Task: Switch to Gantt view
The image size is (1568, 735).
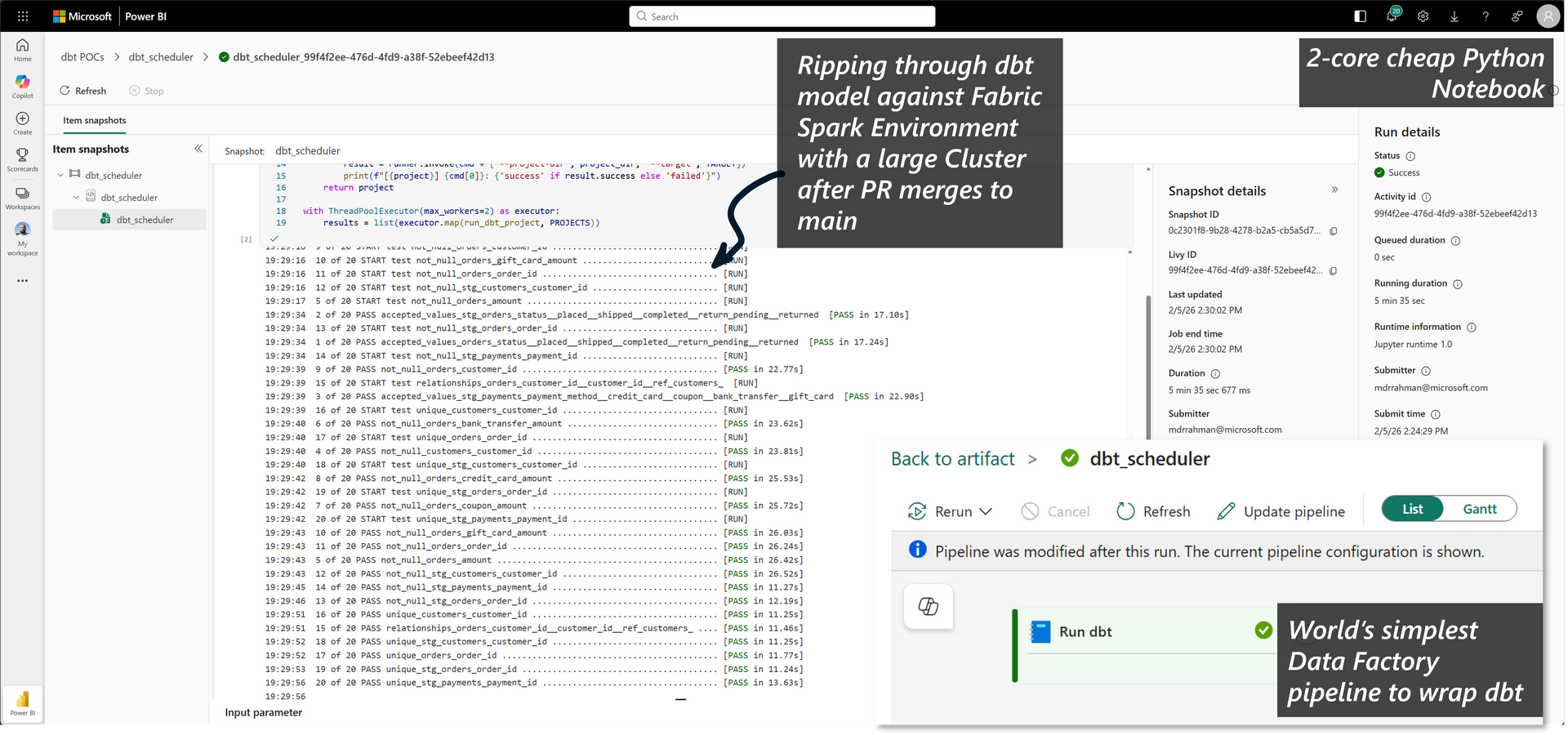Action: coord(1479,509)
